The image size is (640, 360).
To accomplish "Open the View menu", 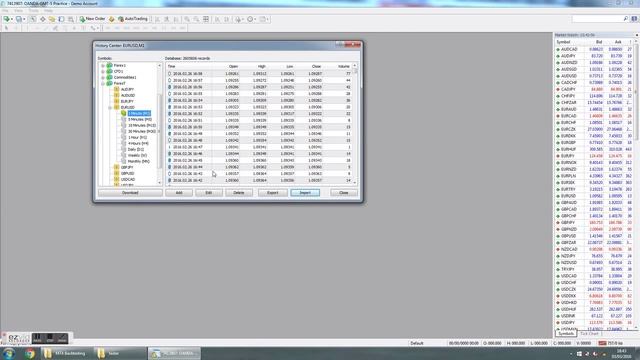I will click(x=19, y=11).
